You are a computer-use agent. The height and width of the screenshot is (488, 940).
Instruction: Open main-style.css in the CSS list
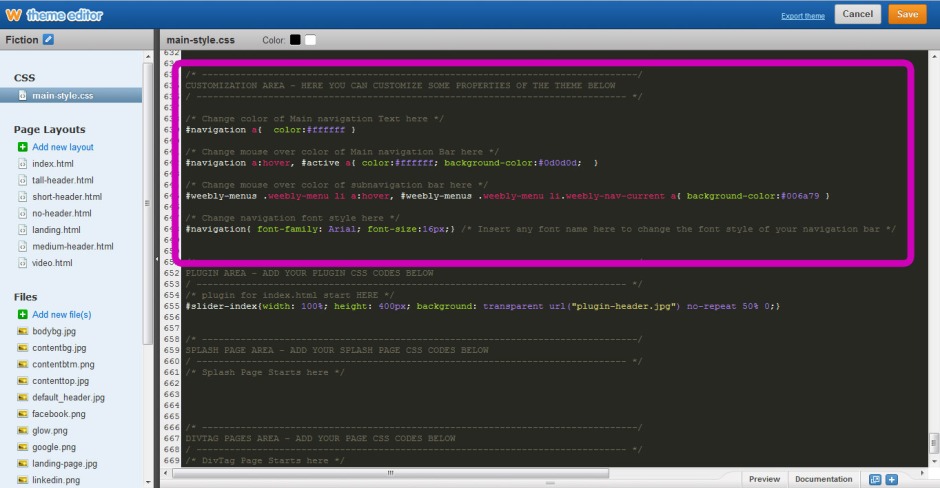62,96
